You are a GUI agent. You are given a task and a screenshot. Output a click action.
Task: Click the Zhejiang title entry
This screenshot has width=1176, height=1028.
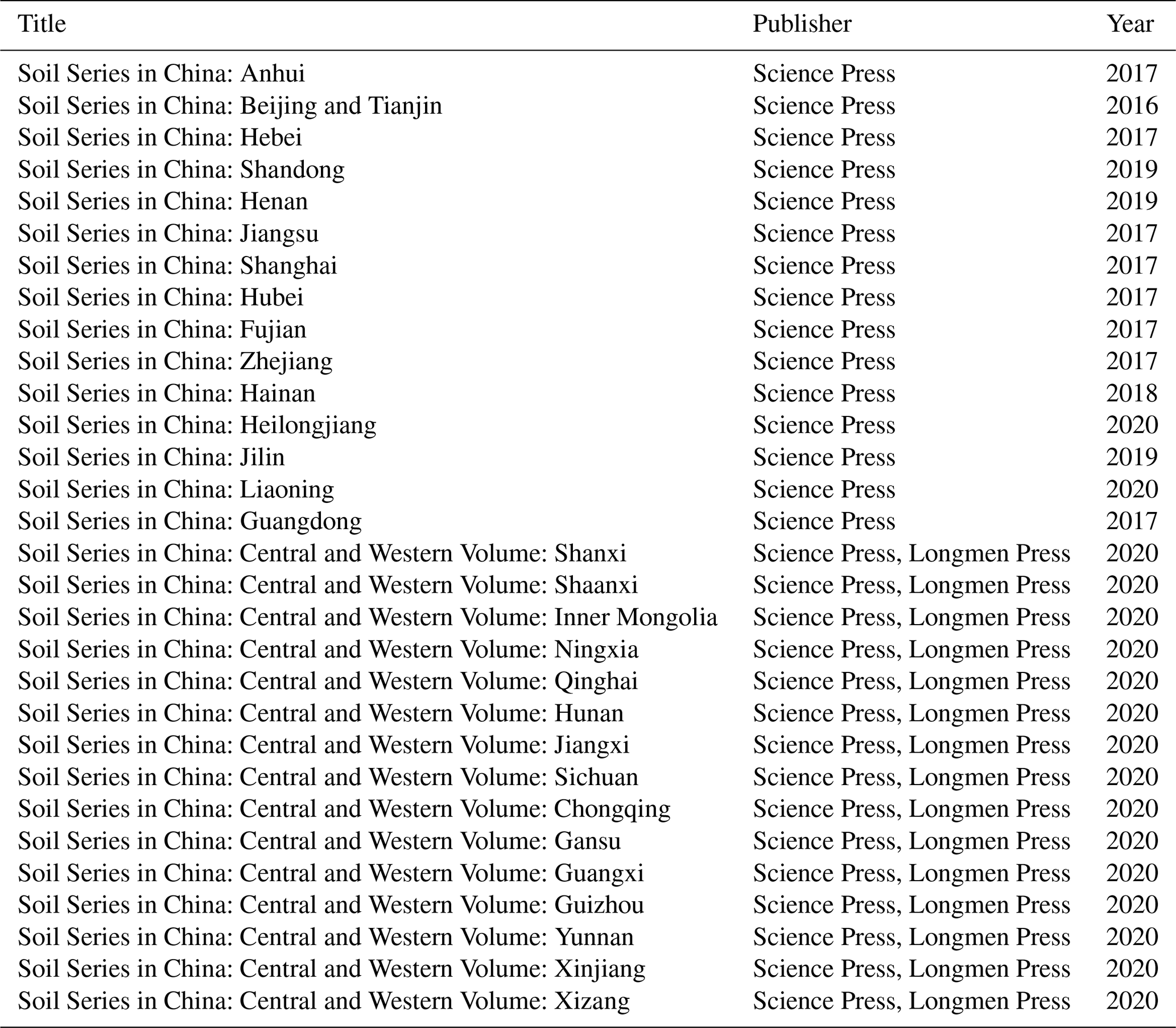coord(175,361)
